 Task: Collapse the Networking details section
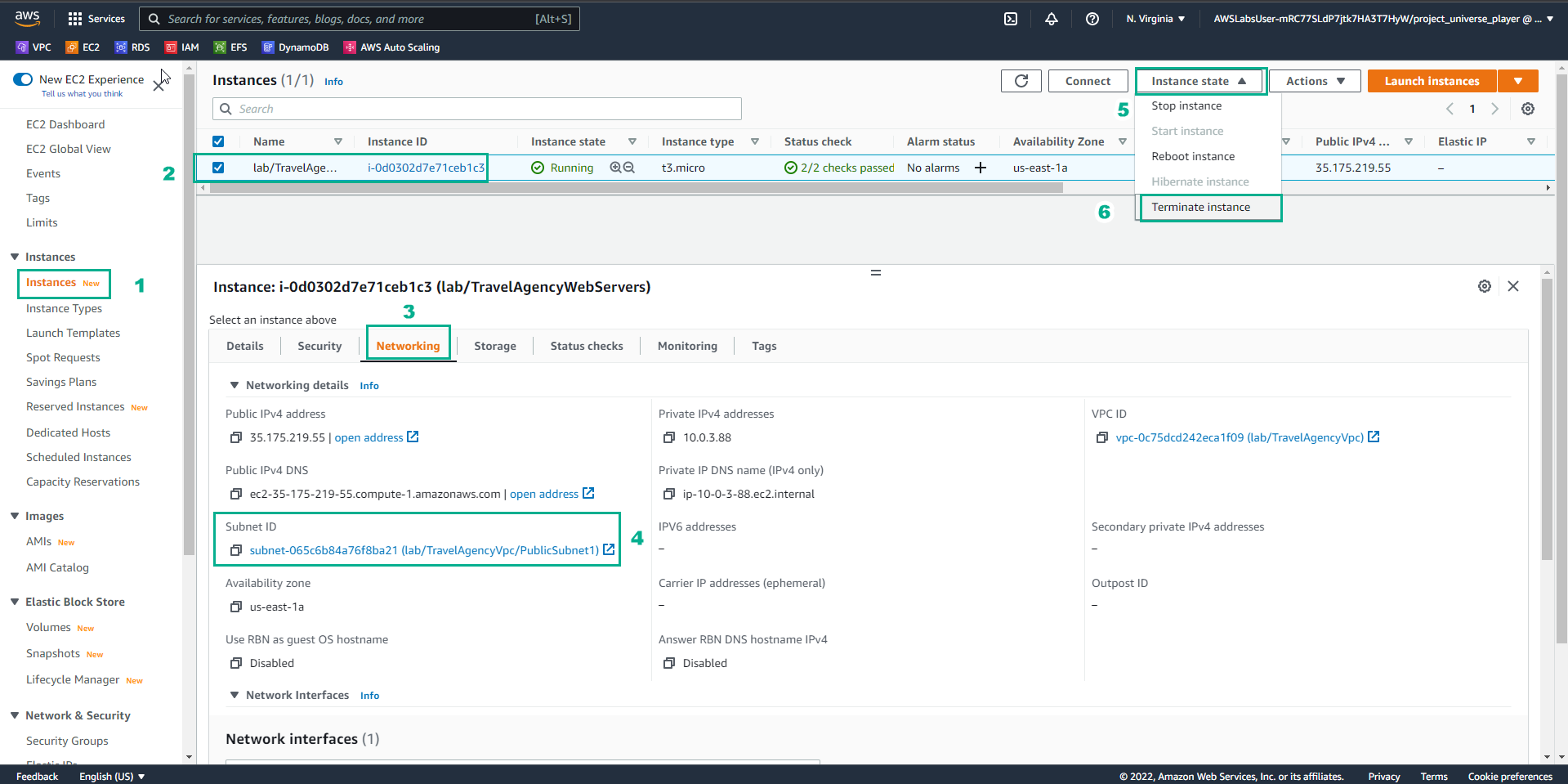tap(235, 385)
